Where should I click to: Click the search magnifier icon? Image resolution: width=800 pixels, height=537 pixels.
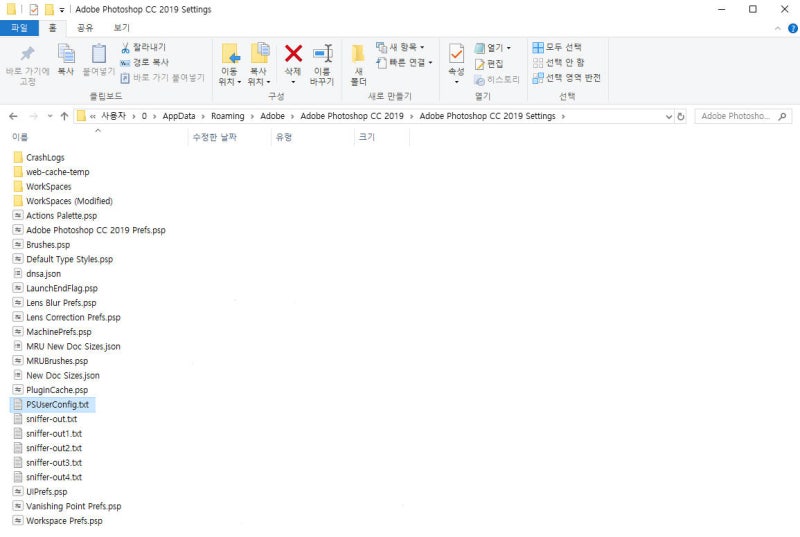pyautogui.click(x=782, y=116)
